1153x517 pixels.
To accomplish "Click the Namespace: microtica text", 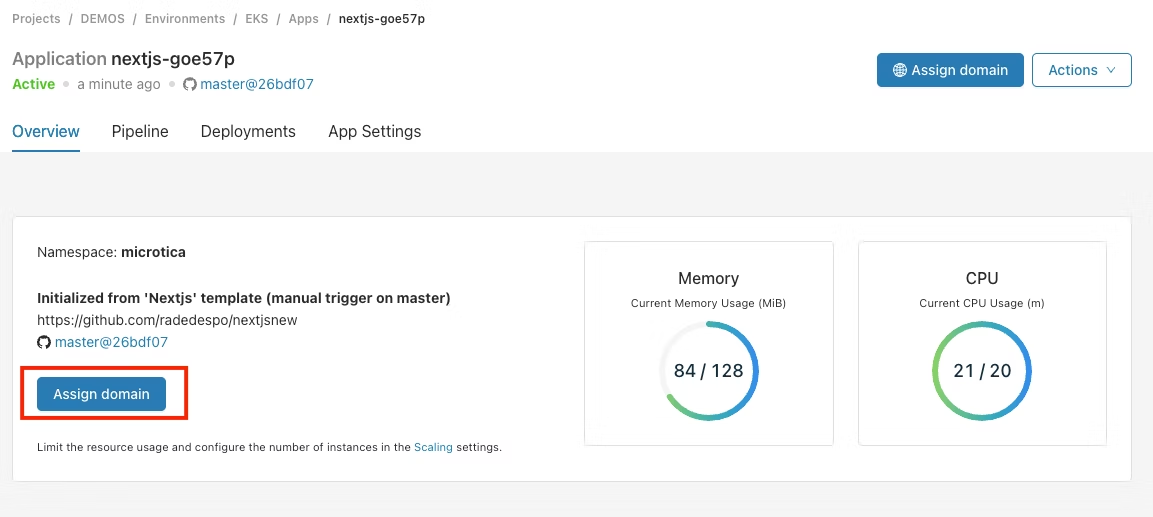I will (111, 252).
